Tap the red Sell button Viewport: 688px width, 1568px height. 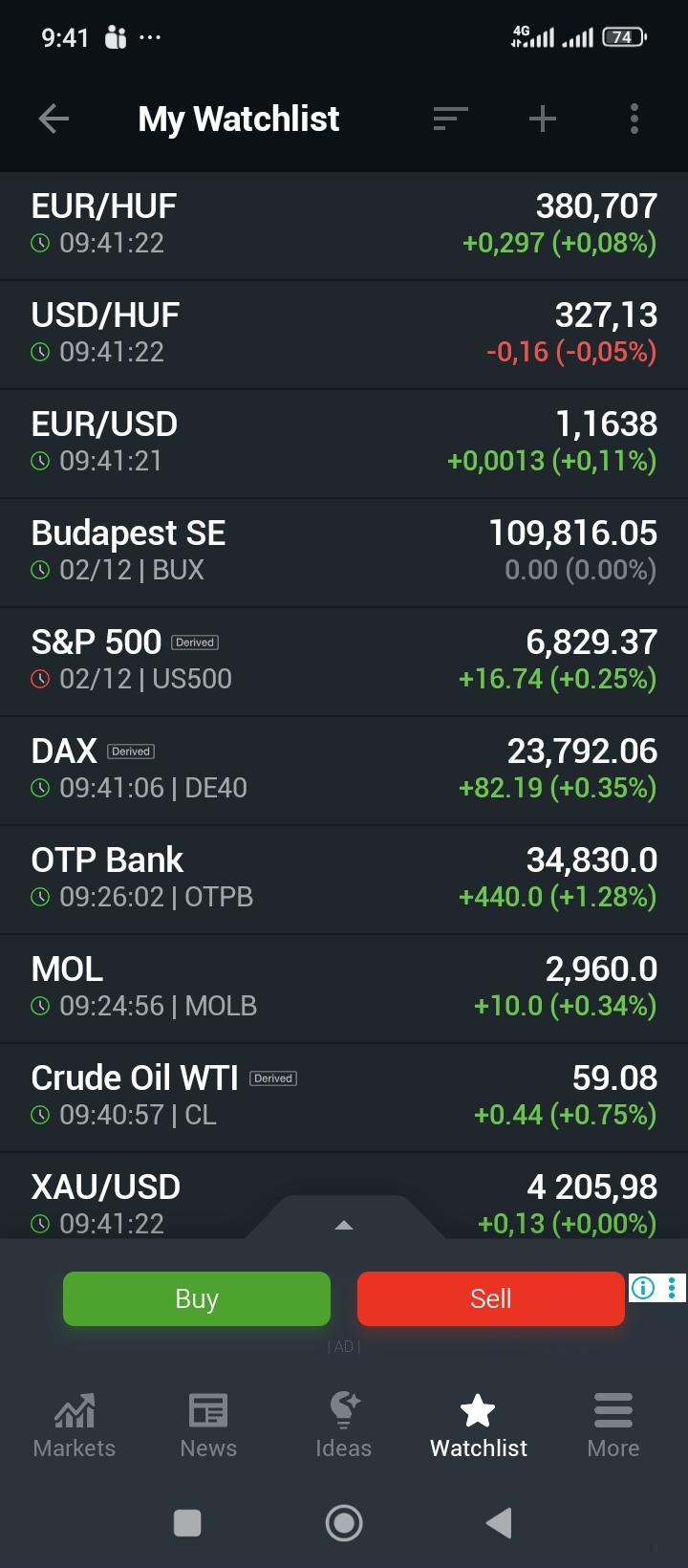[490, 1298]
